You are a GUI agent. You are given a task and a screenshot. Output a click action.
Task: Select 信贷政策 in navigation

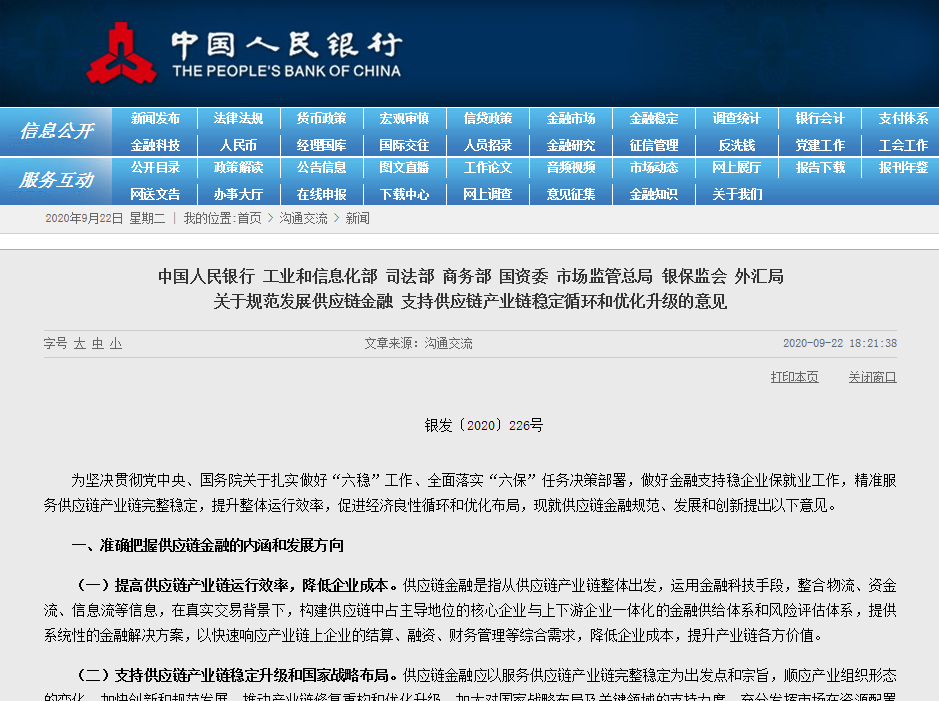point(487,119)
